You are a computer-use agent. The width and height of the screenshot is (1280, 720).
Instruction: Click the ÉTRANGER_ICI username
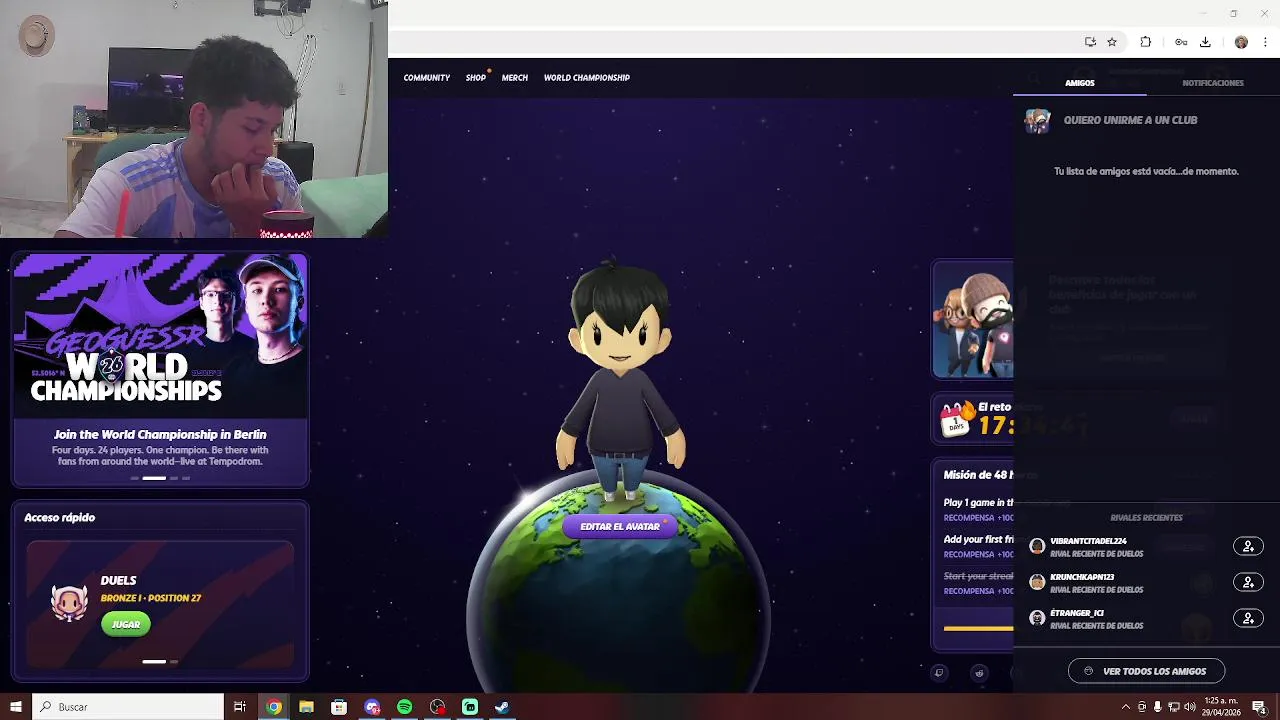click(1077, 613)
